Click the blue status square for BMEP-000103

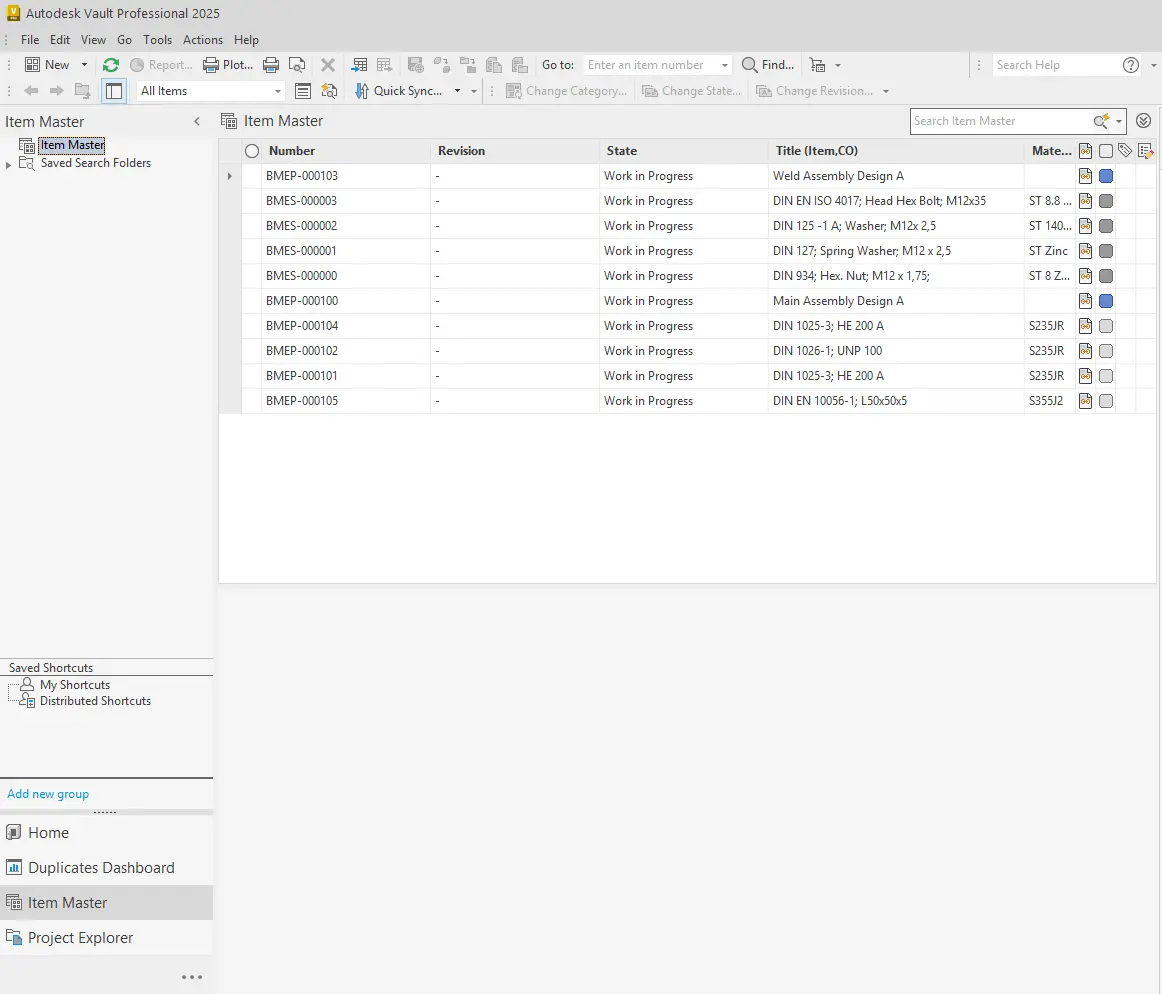click(1106, 176)
